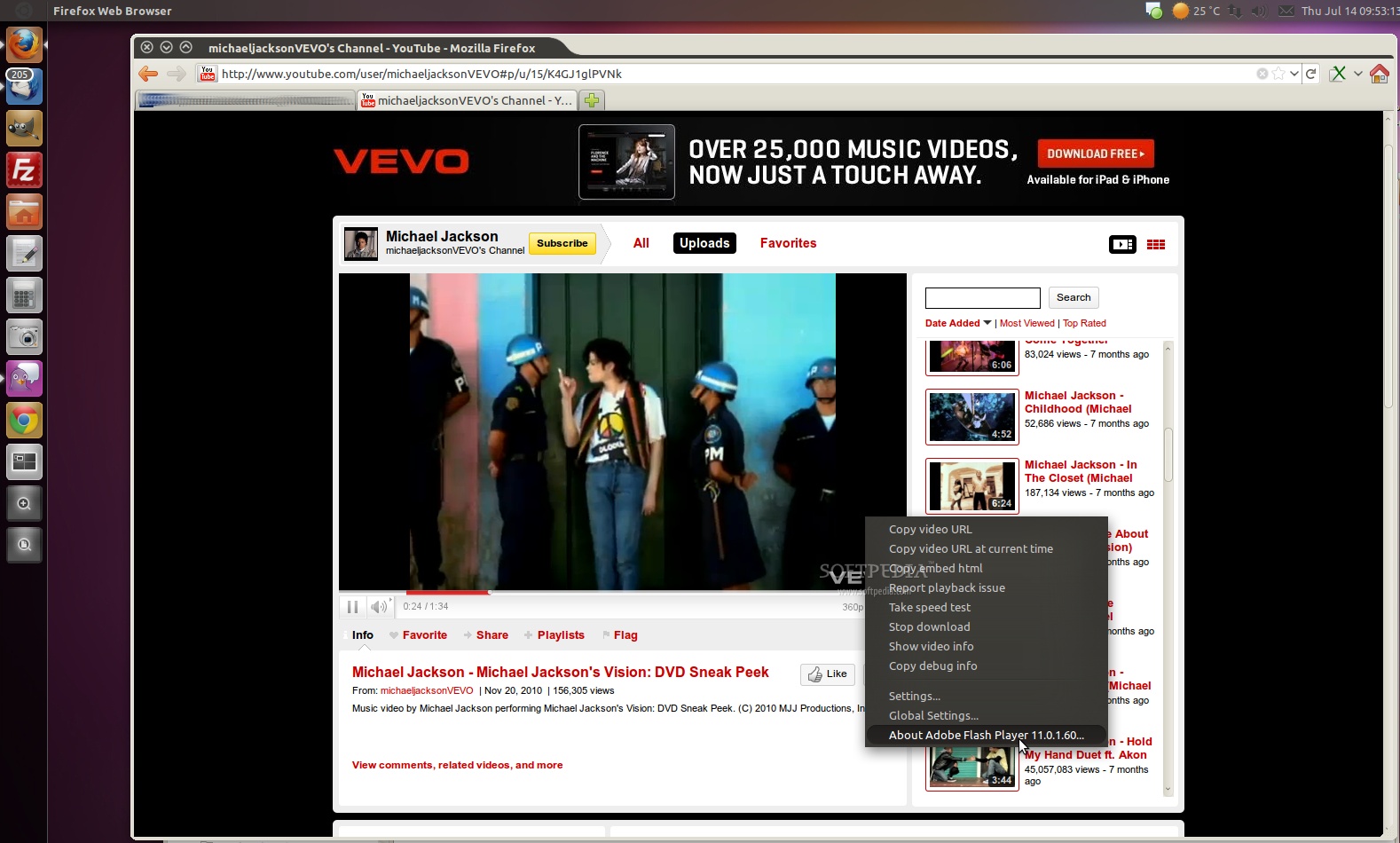Screen dimensions: 1400x843
Task: Like the Michael Jackson video
Action: tap(828, 674)
